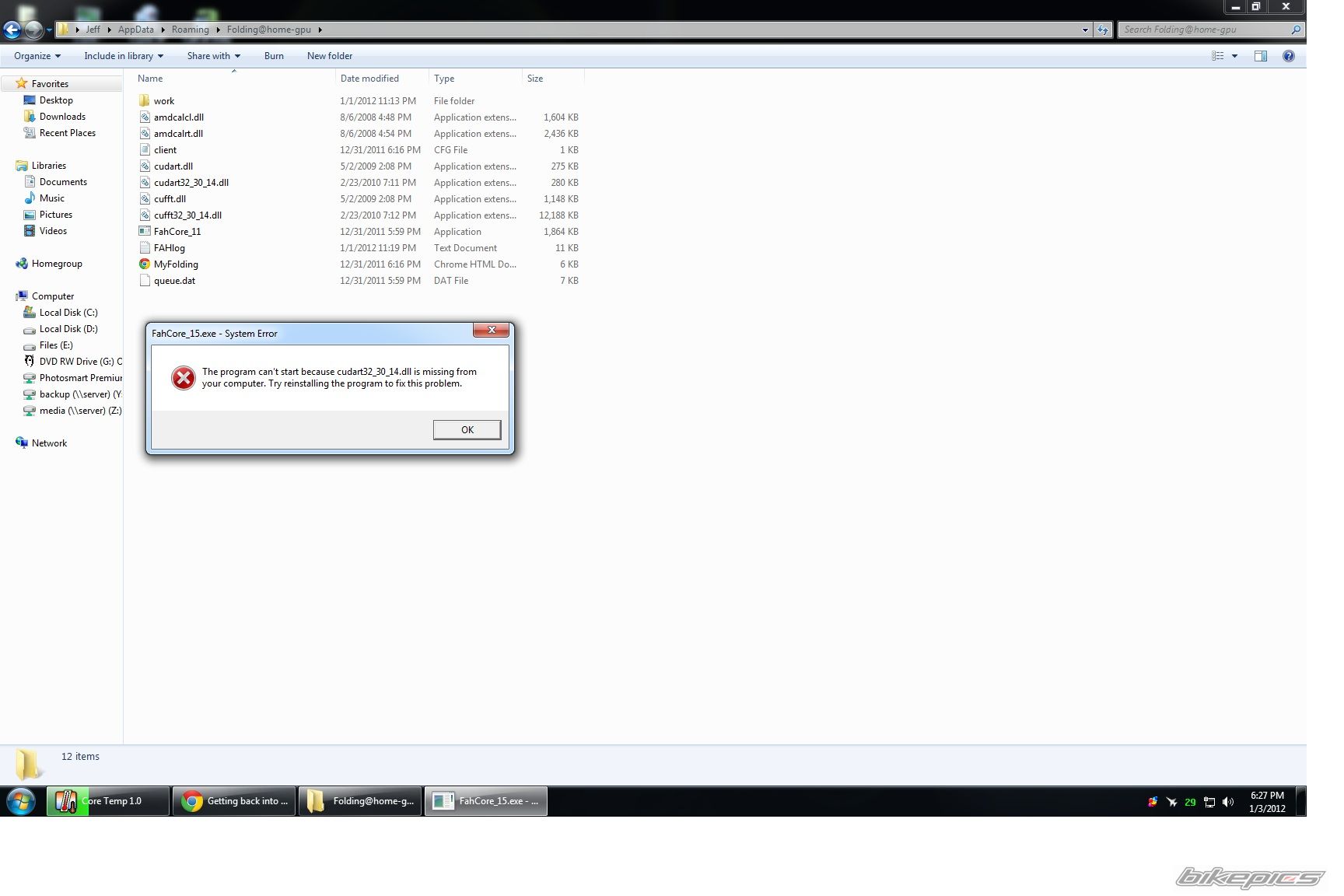Screen dimensions: 1344x896
Task: Click the network tray icon
Action: tap(1209, 802)
